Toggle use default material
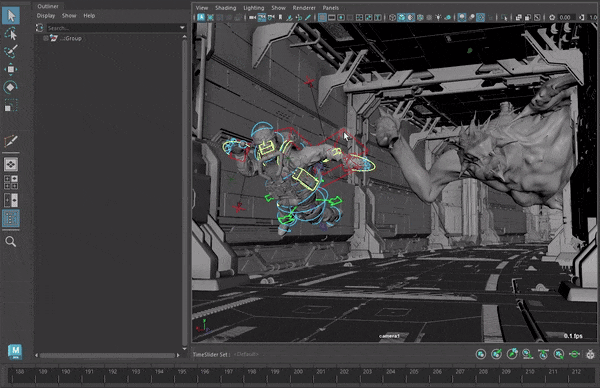The width and height of the screenshot is (600, 388). [x=410, y=17]
